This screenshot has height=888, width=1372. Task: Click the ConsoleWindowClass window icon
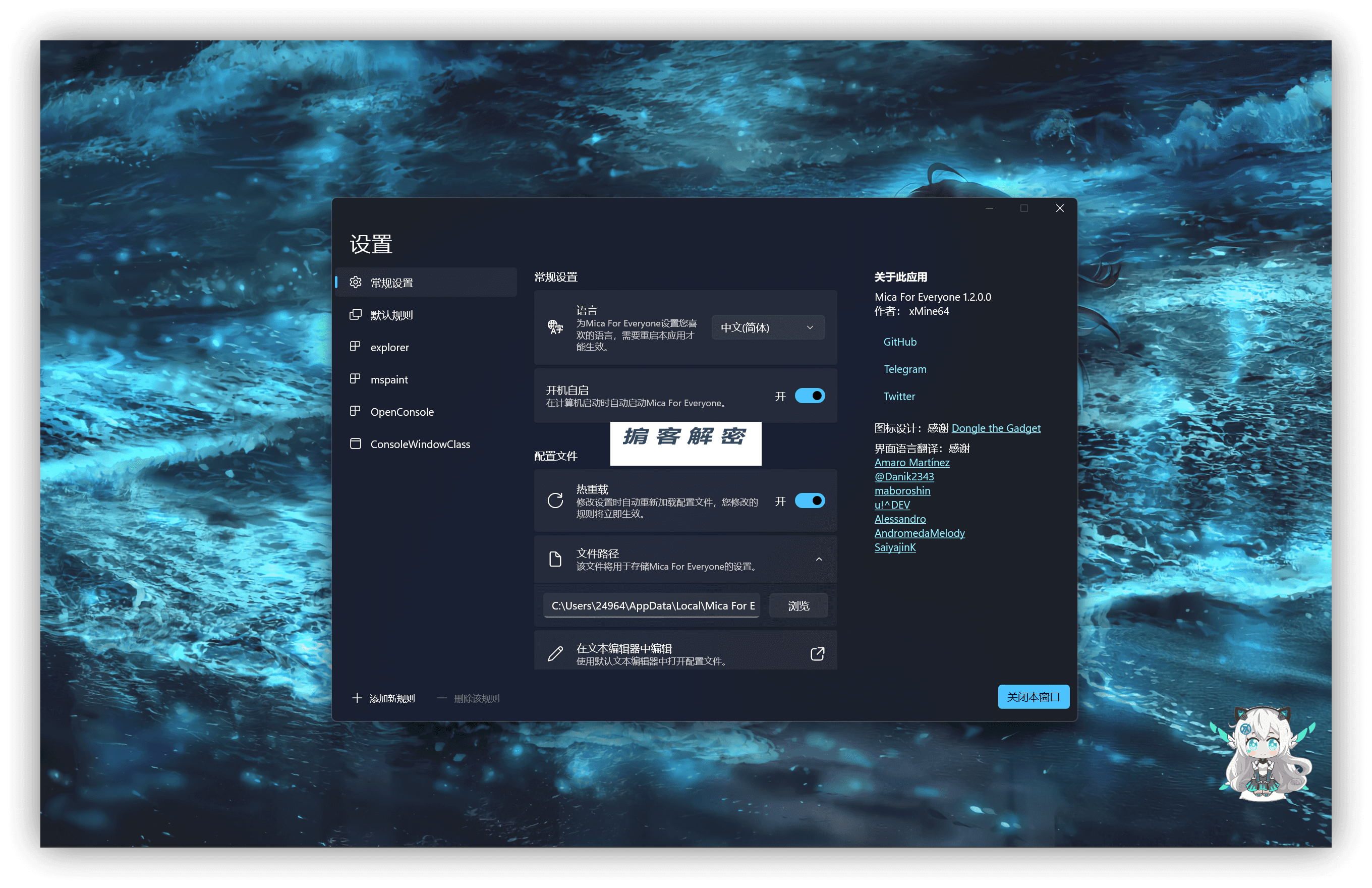pyautogui.click(x=356, y=443)
